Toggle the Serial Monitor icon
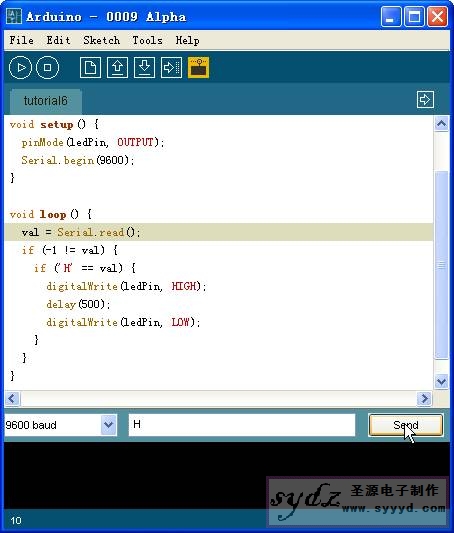 point(198,68)
